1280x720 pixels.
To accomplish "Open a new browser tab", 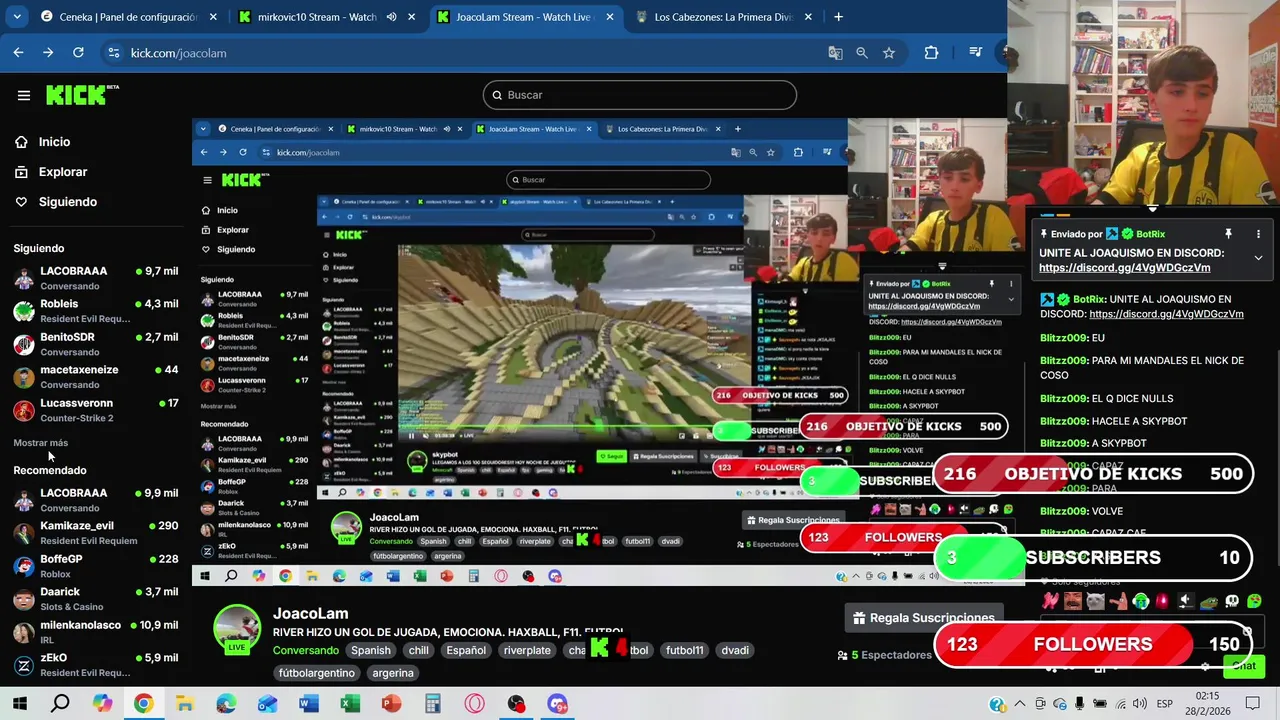I will 838,17.
